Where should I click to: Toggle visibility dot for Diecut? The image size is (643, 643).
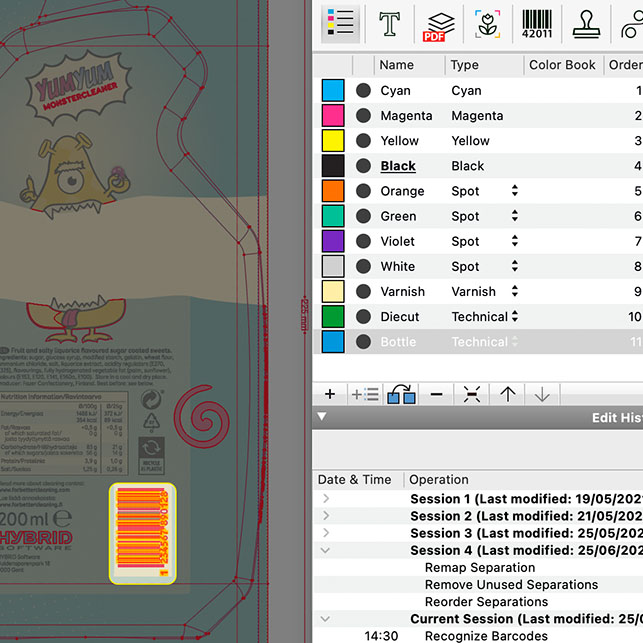[363, 317]
